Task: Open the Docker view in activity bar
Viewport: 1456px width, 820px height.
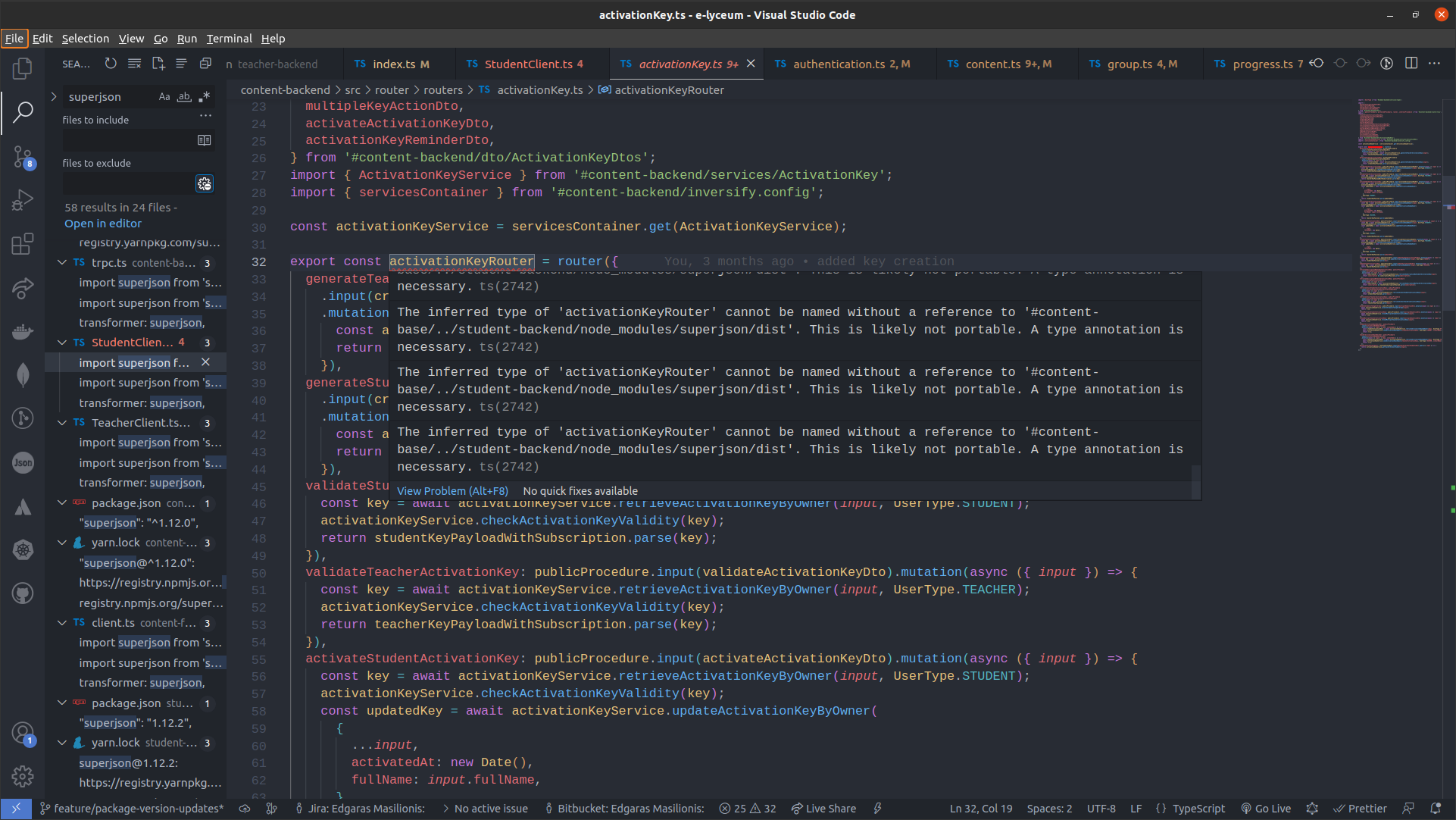Action: pos(23,331)
